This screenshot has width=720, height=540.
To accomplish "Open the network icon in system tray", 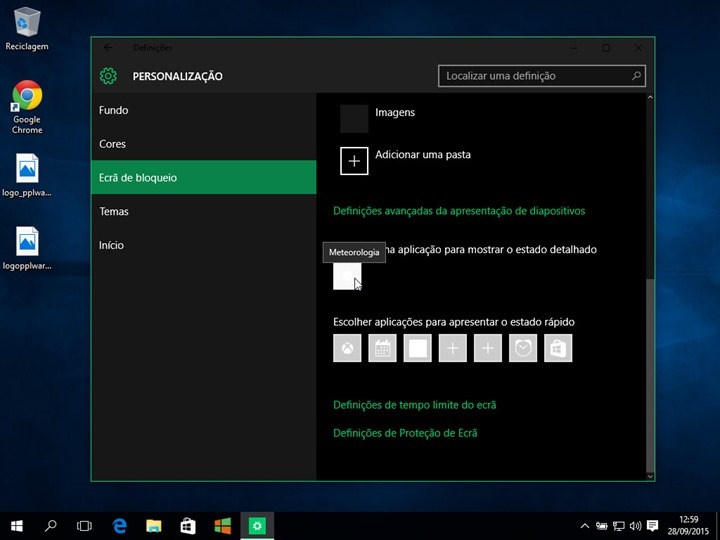I will [x=619, y=526].
